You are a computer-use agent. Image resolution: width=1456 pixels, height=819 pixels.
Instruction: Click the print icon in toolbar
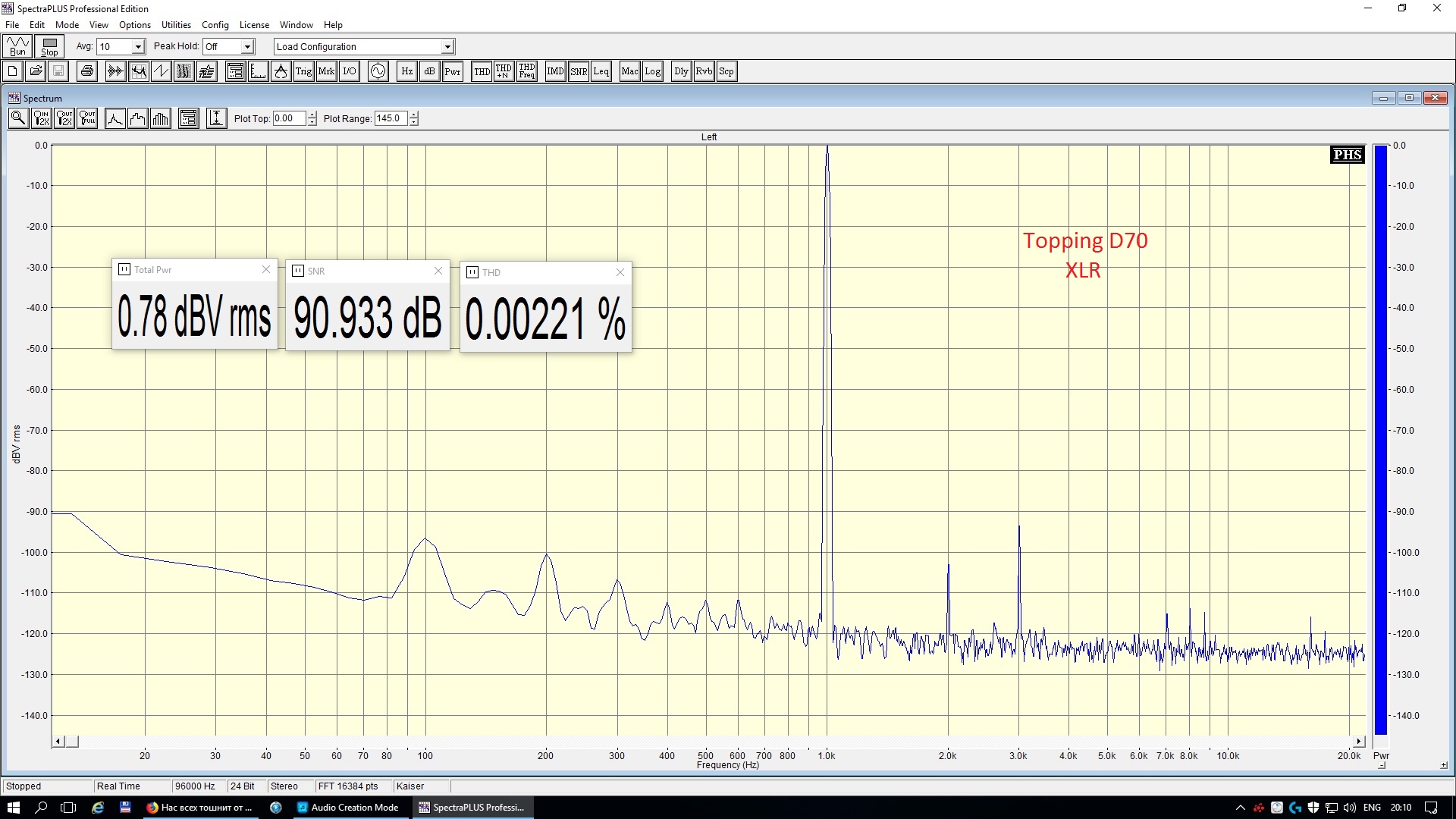coord(87,71)
